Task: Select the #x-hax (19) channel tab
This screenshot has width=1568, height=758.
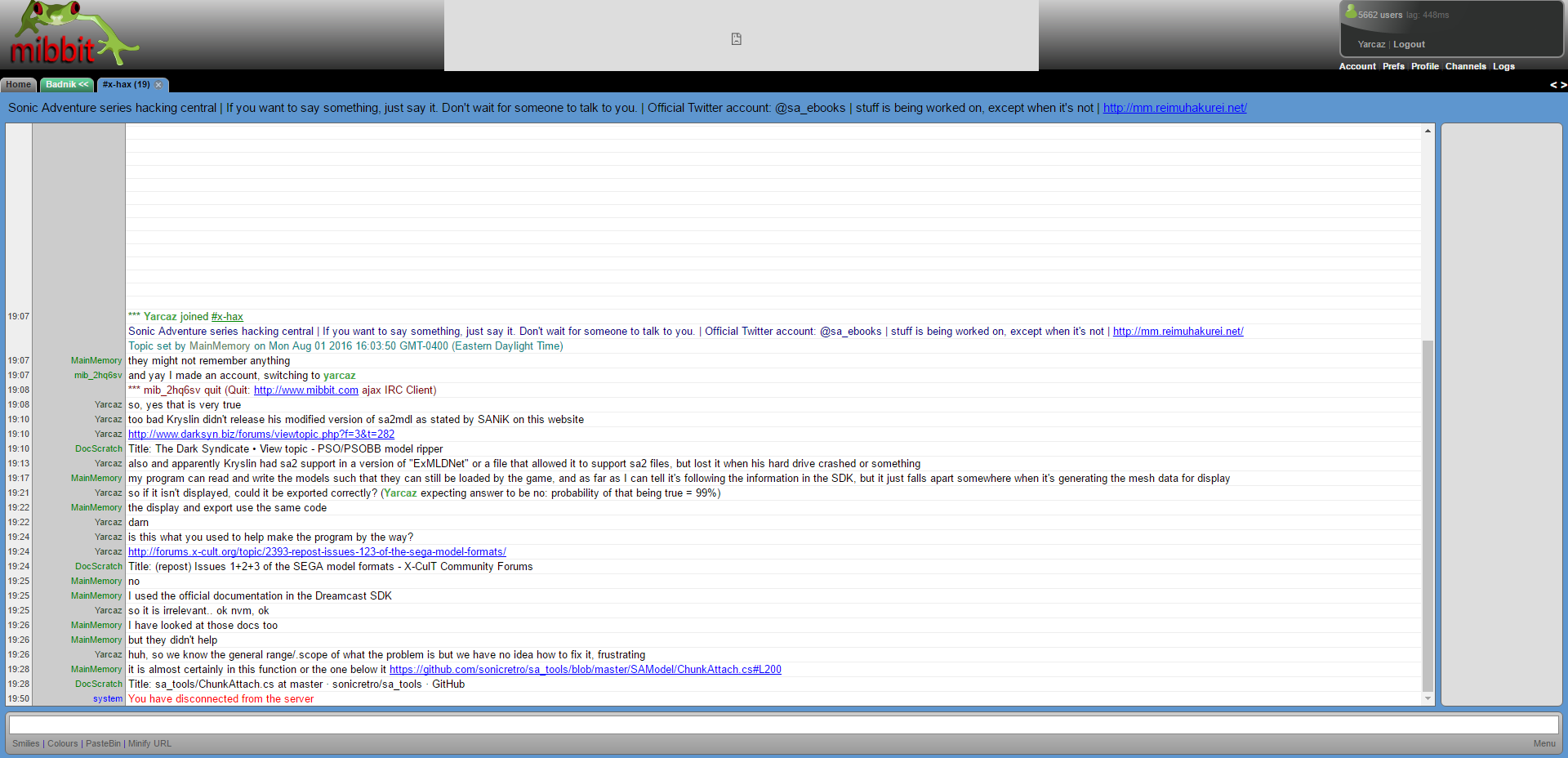Action: [126, 85]
